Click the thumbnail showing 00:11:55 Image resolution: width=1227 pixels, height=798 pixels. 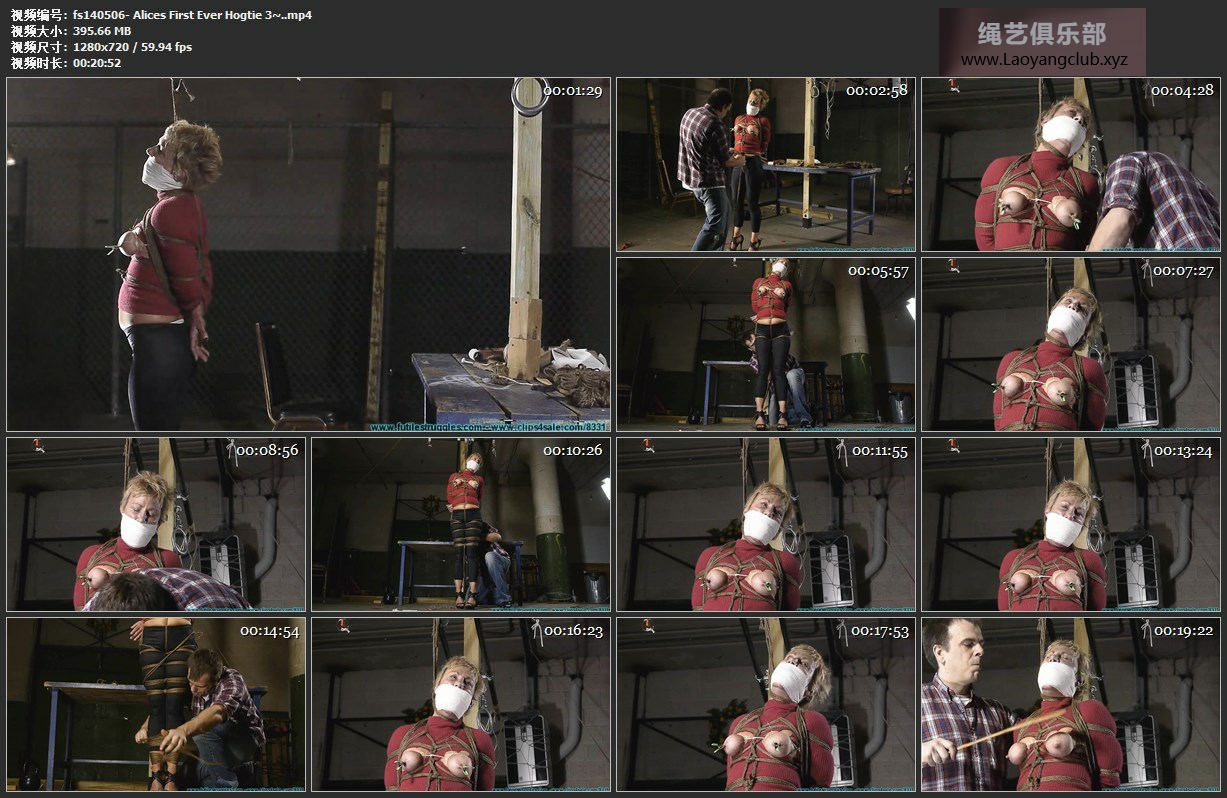[765, 524]
